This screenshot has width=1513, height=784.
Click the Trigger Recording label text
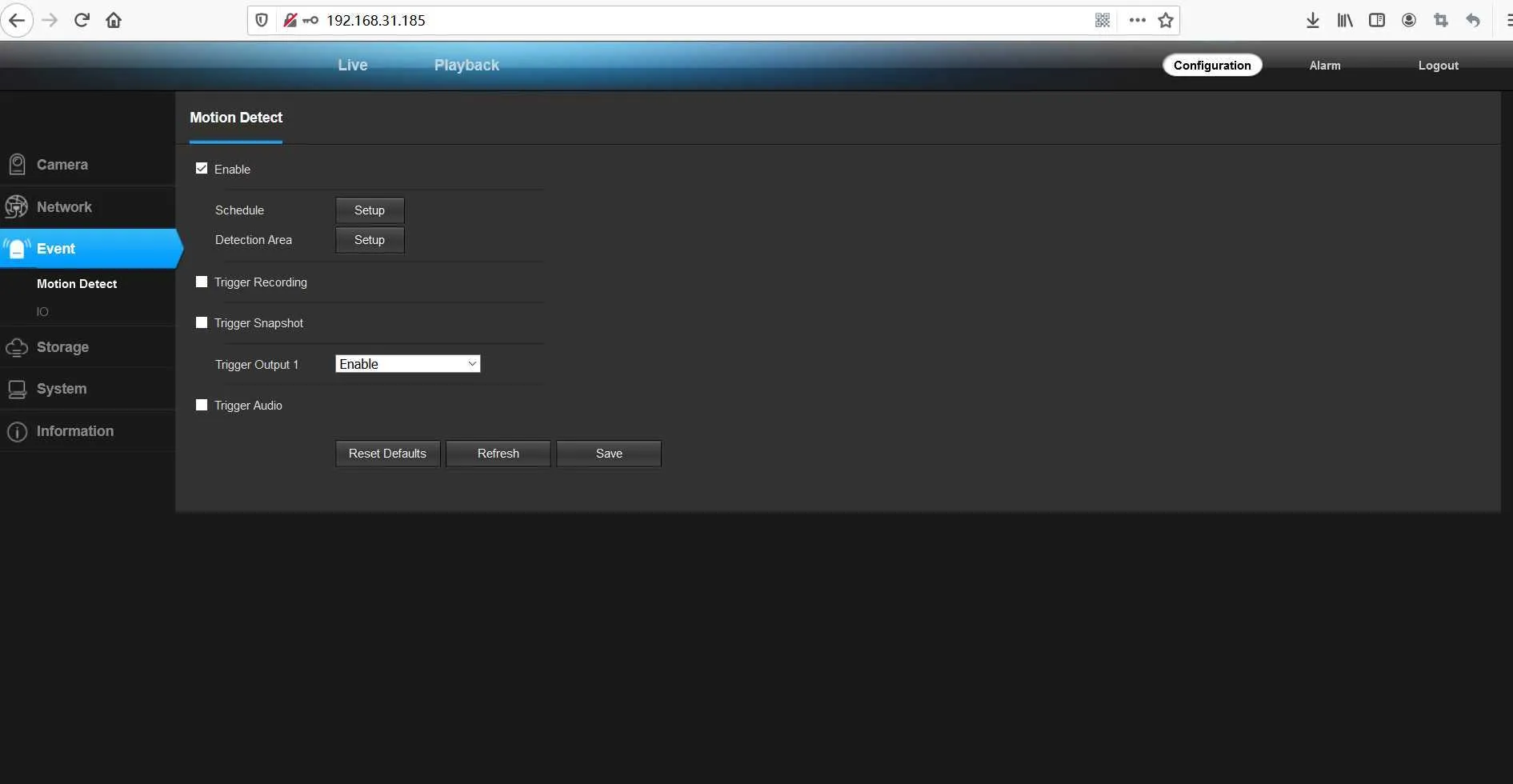(261, 282)
